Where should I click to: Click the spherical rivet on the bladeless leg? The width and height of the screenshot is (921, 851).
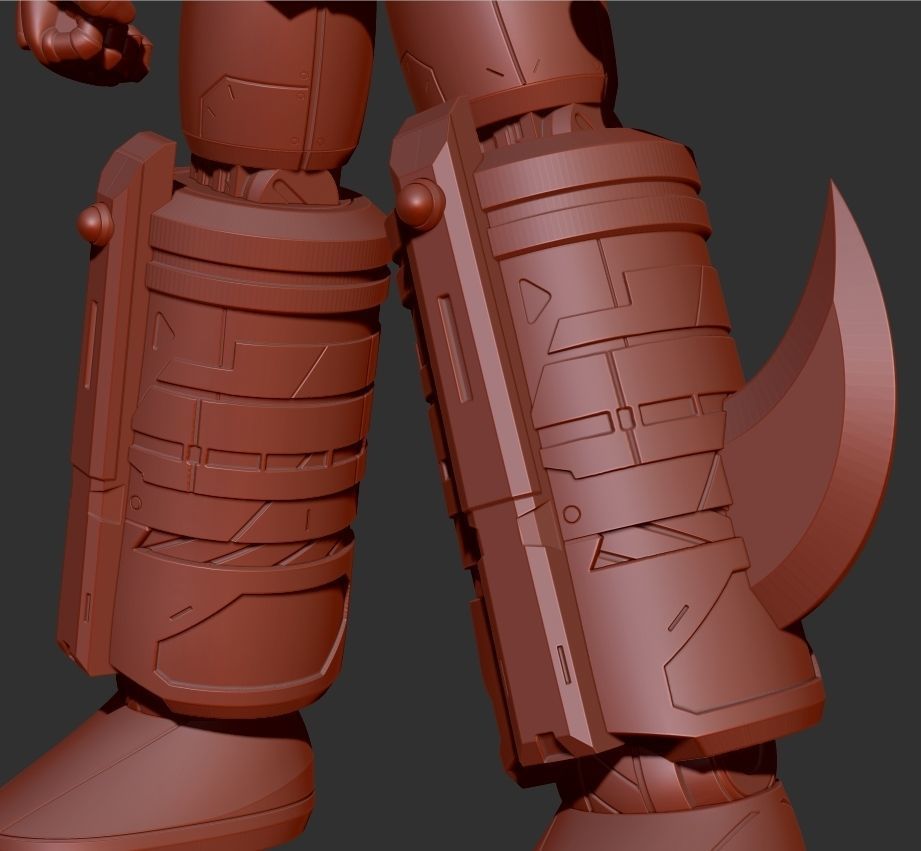94,222
